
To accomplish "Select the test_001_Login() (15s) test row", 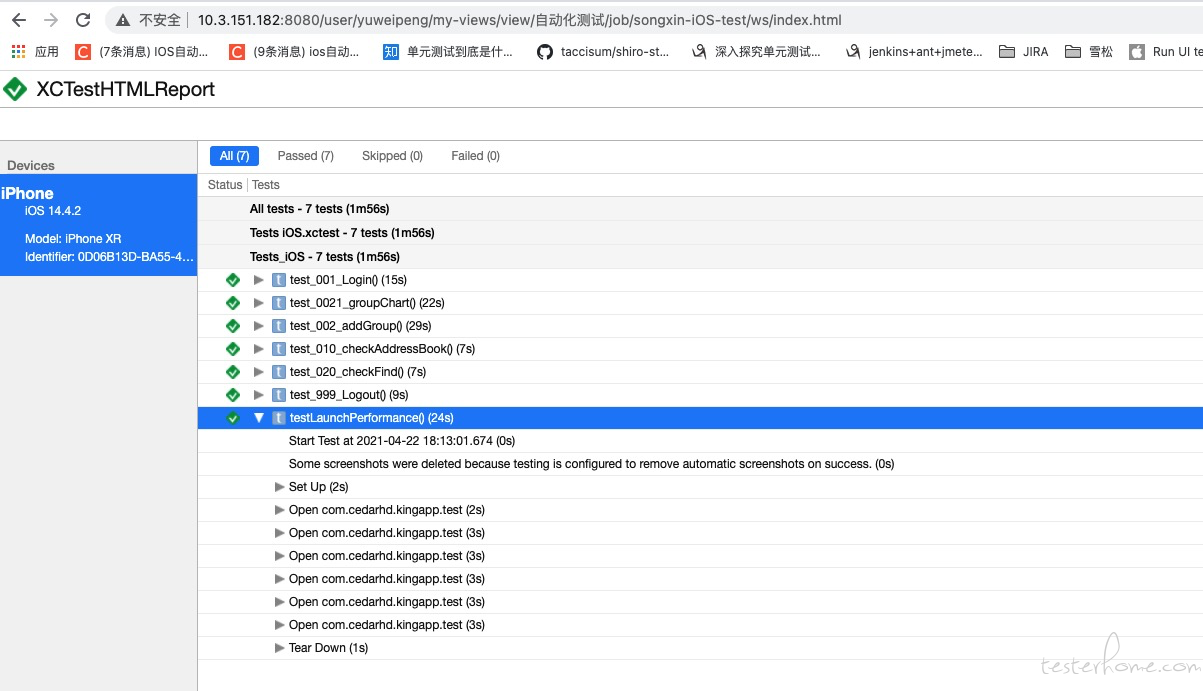I will pos(700,280).
